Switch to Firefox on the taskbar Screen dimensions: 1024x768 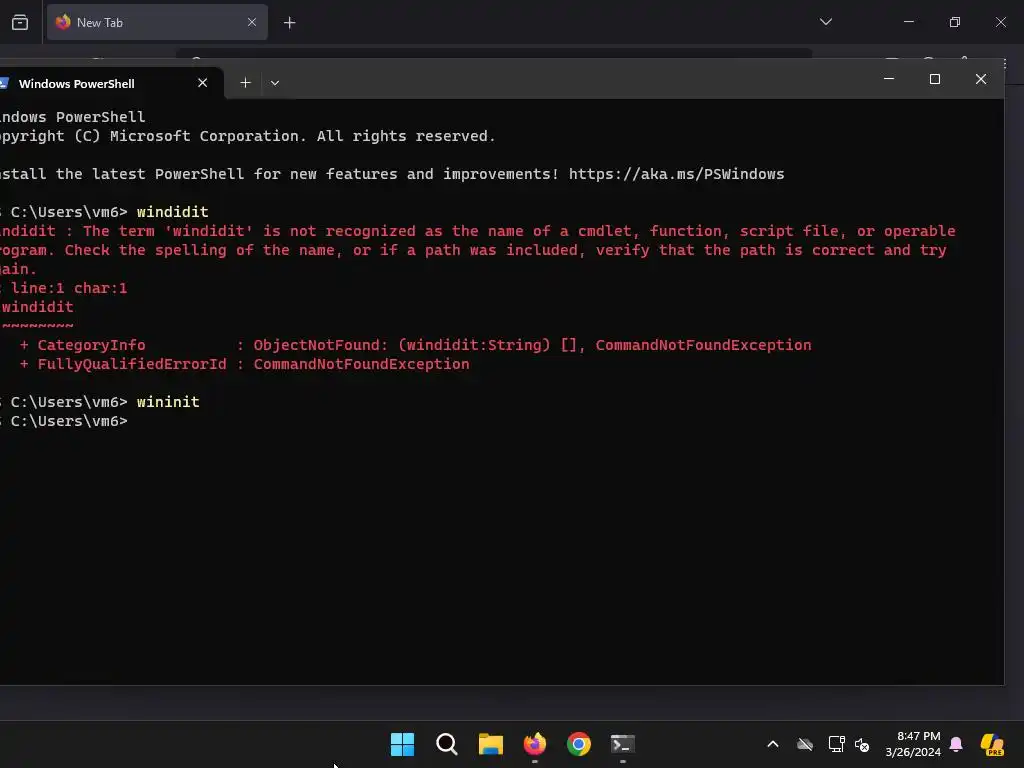click(x=535, y=744)
